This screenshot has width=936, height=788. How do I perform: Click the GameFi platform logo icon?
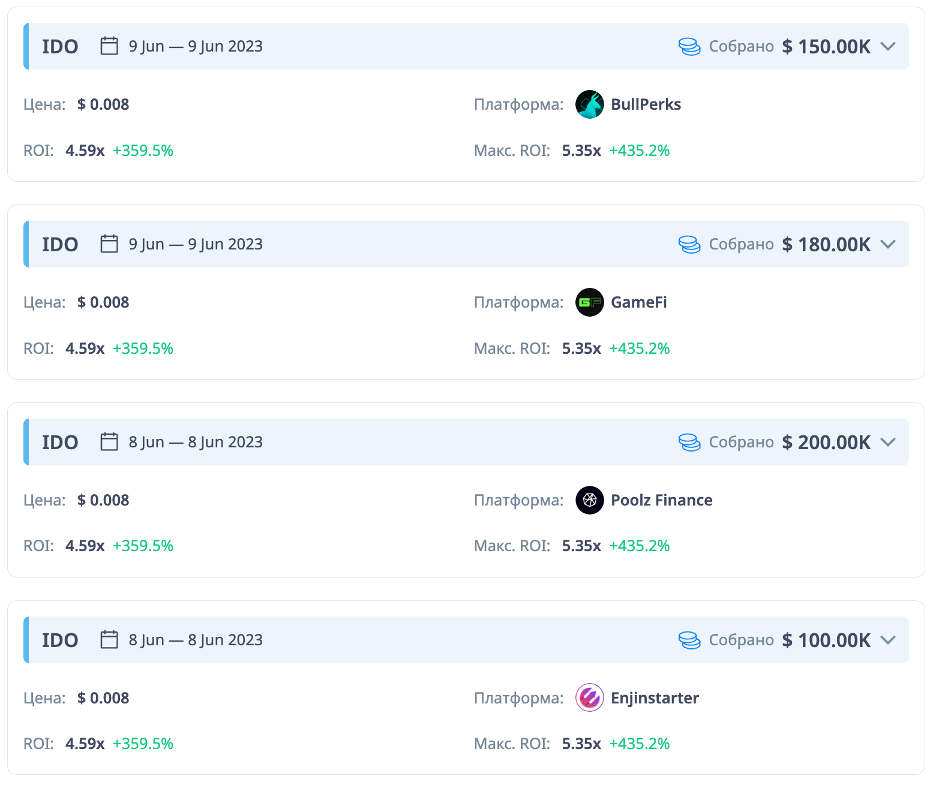point(590,302)
